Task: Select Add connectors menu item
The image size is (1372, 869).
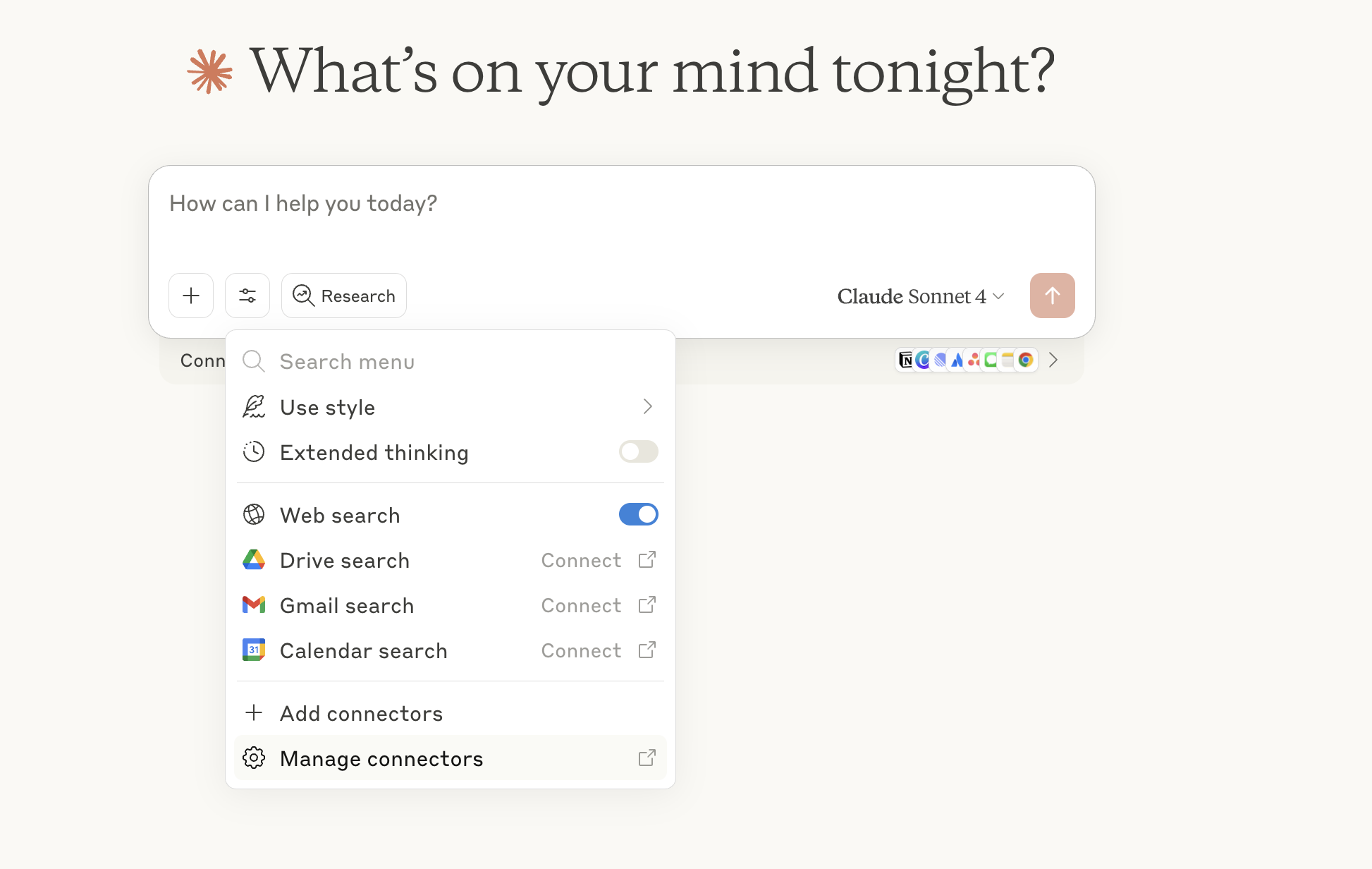Action: (x=361, y=714)
